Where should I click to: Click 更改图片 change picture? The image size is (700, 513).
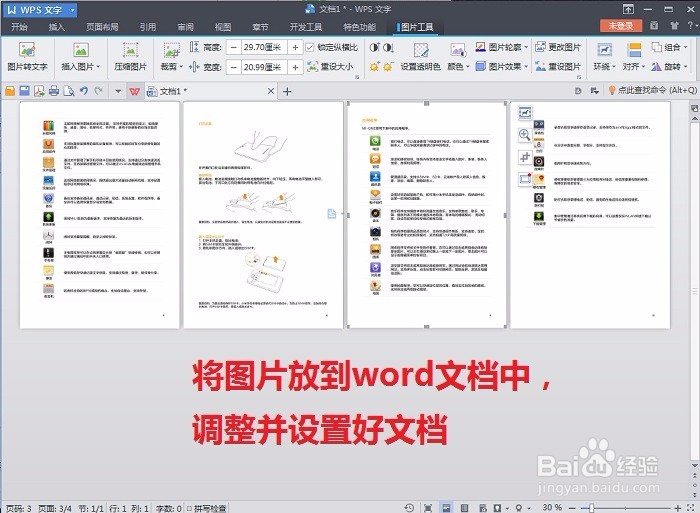558,47
